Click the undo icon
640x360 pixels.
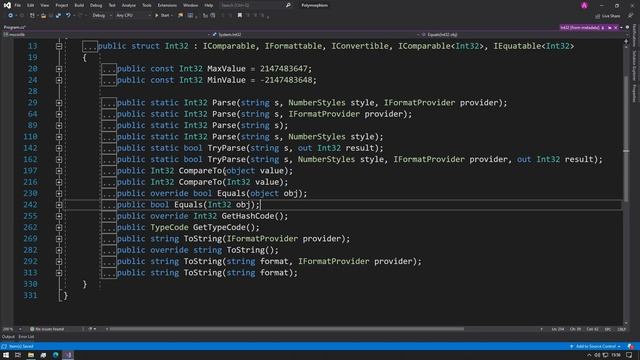pos(68,16)
